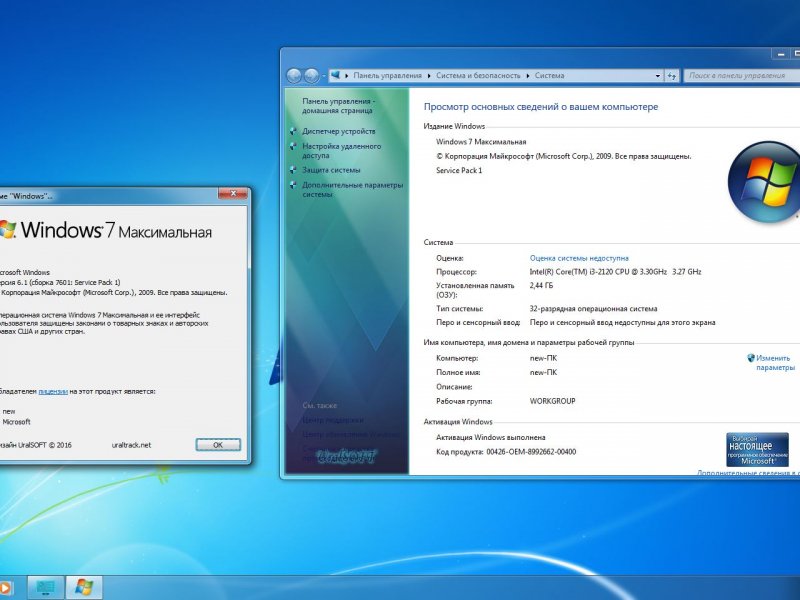Click processor value Intel(R) Core(TM) i3-2120
This screenshot has height=600, width=800.
pos(615,272)
